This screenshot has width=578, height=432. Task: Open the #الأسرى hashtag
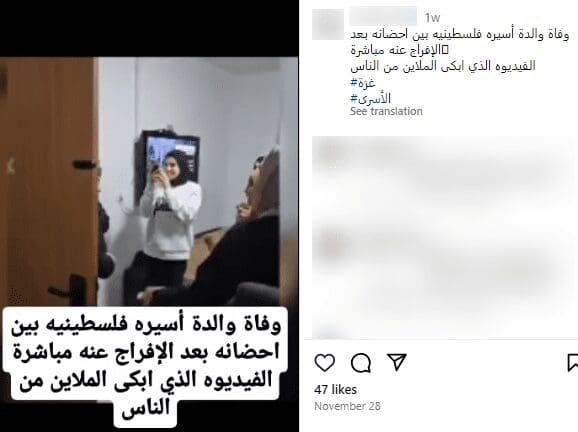370,98
